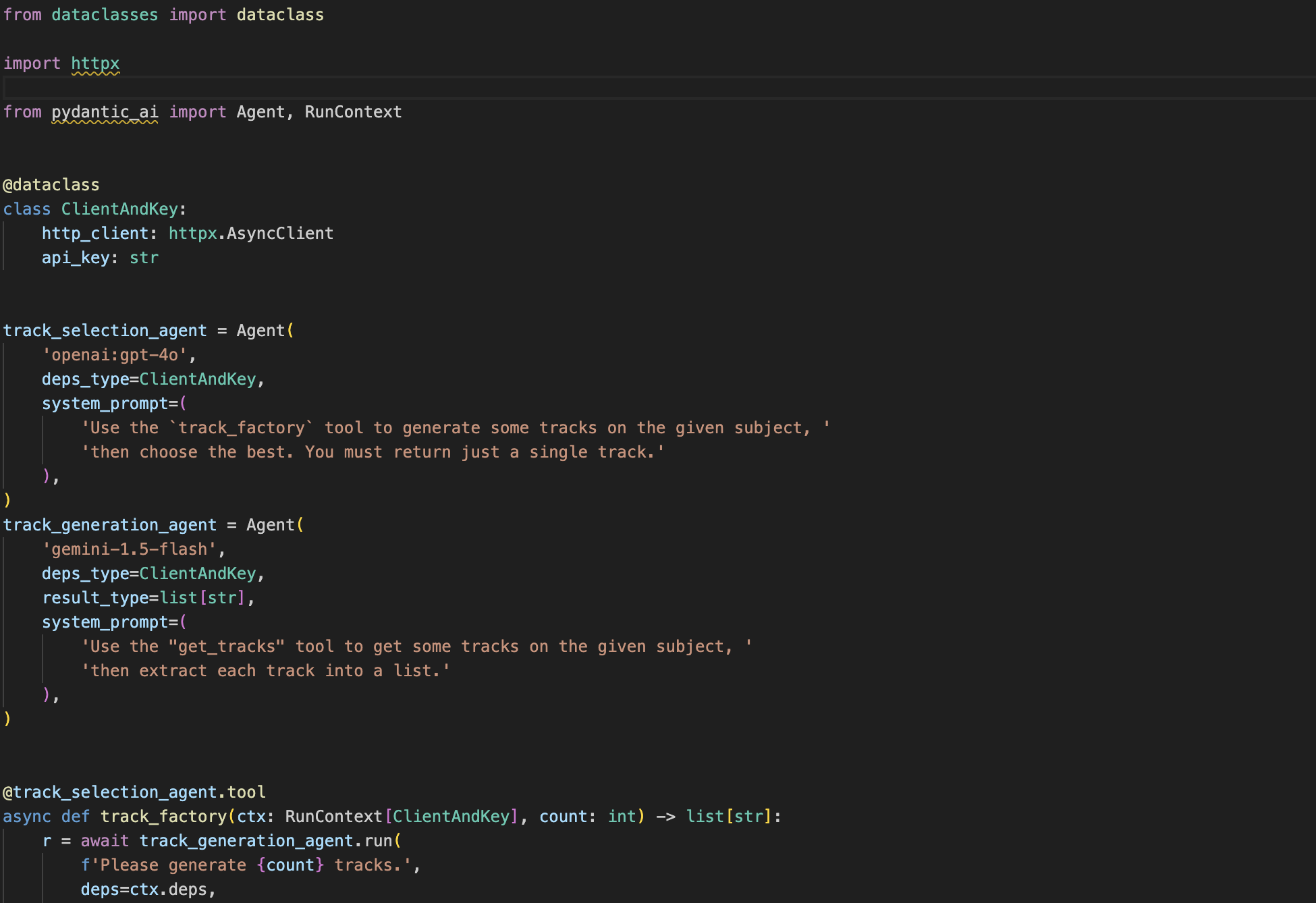The image size is (1316, 903).
Task: Click the AsyncClient type annotation
Action: click(x=279, y=234)
